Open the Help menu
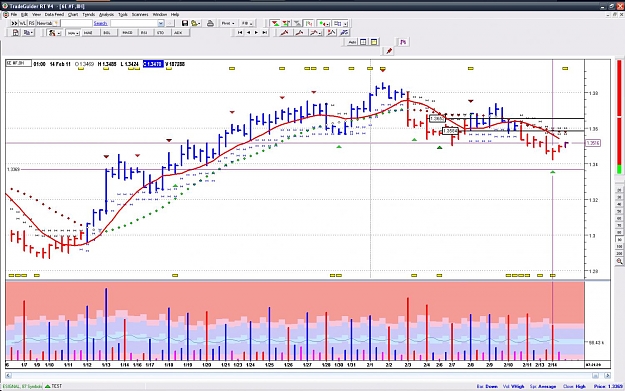 175,14
